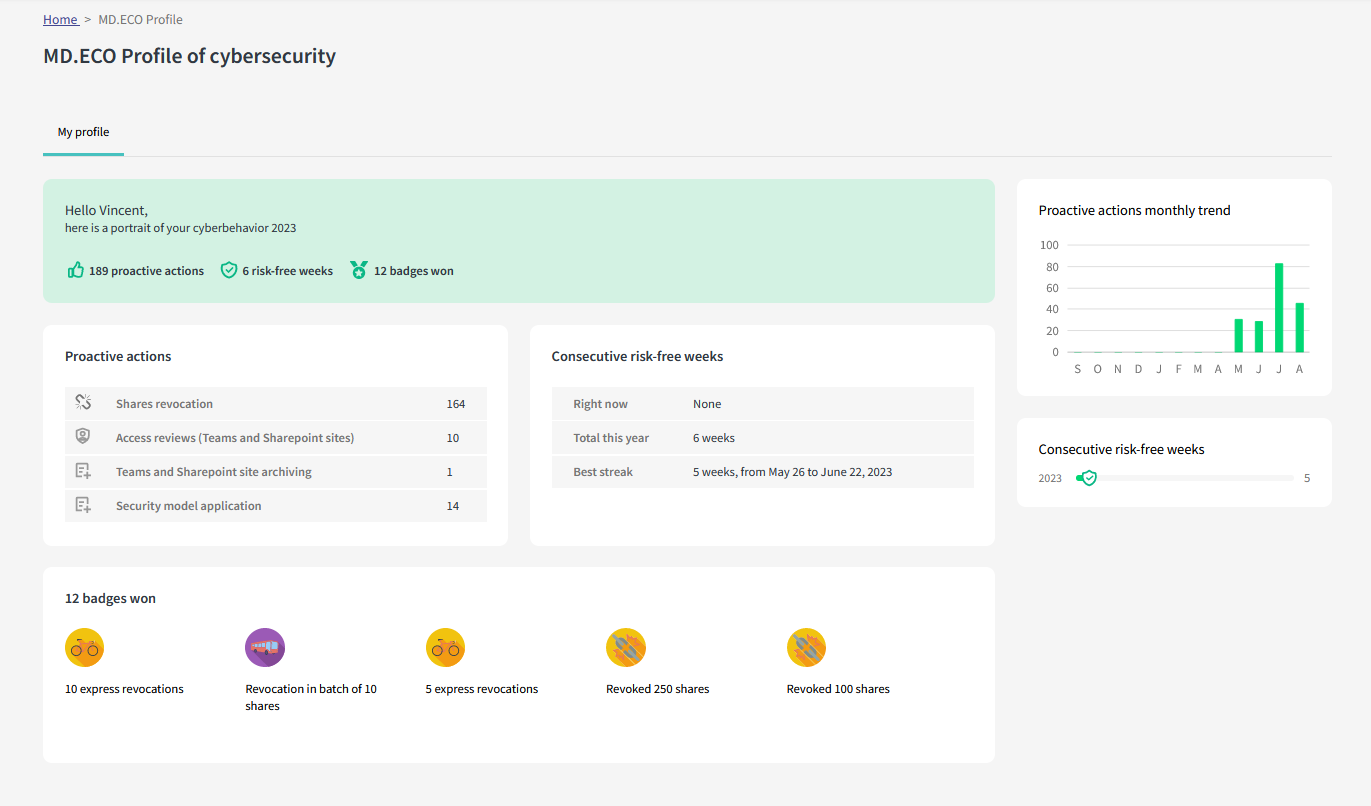
Task: Select the Shares revocation row label
Action: pos(164,404)
